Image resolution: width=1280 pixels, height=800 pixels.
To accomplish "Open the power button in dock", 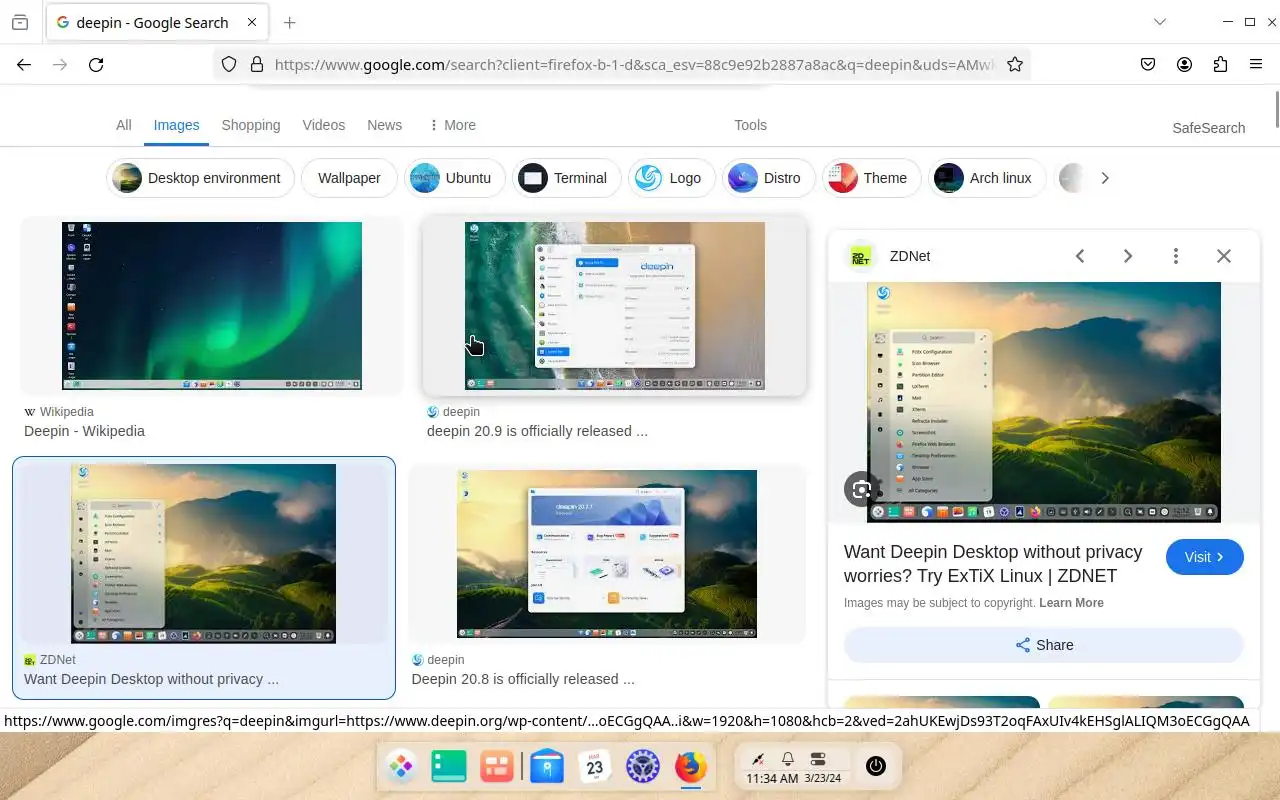I will click(x=876, y=766).
